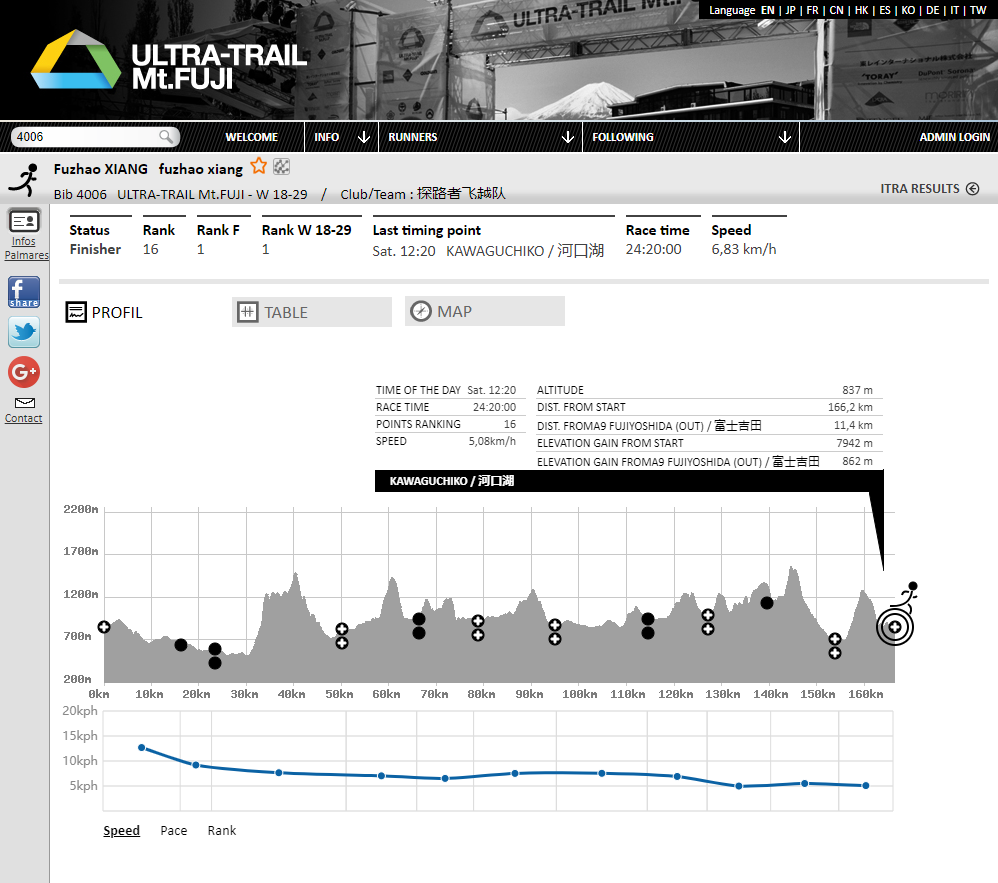Image resolution: width=998 pixels, height=883 pixels.
Task: Click the bib search input field
Action: tap(85, 137)
